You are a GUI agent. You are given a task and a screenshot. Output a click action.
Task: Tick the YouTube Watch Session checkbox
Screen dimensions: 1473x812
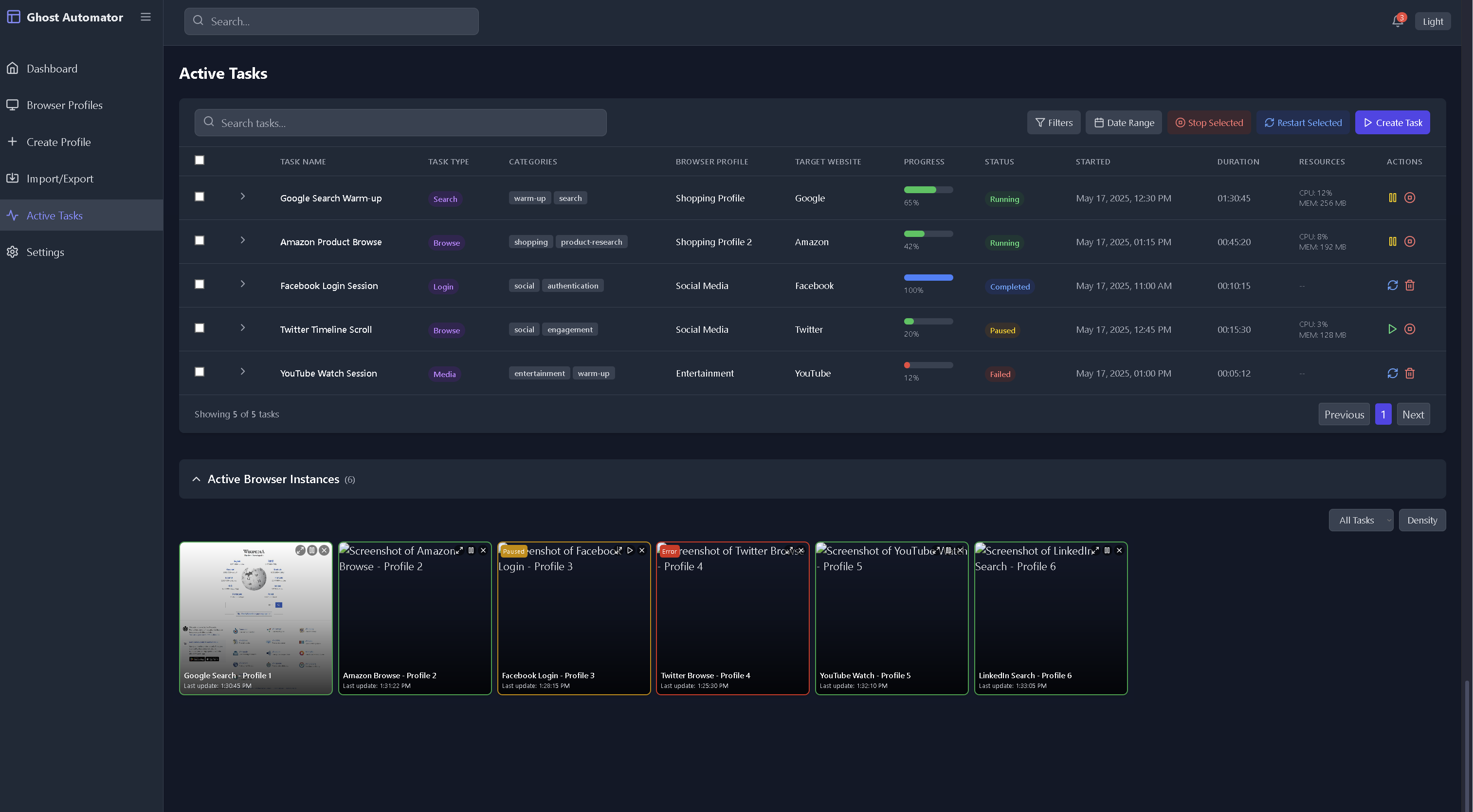click(200, 372)
